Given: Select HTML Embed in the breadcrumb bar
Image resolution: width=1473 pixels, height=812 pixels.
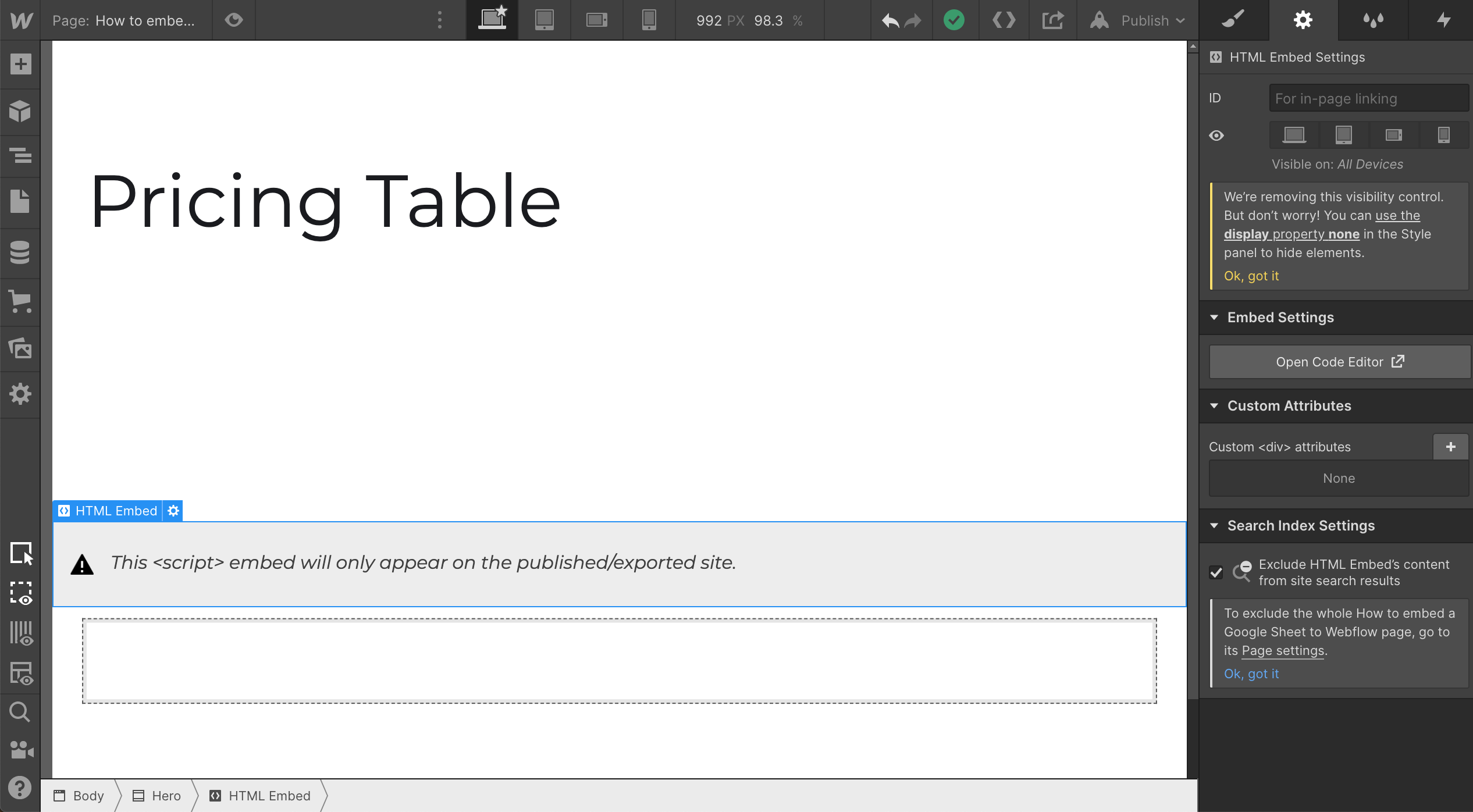Looking at the screenshot, I should point(261,796).
